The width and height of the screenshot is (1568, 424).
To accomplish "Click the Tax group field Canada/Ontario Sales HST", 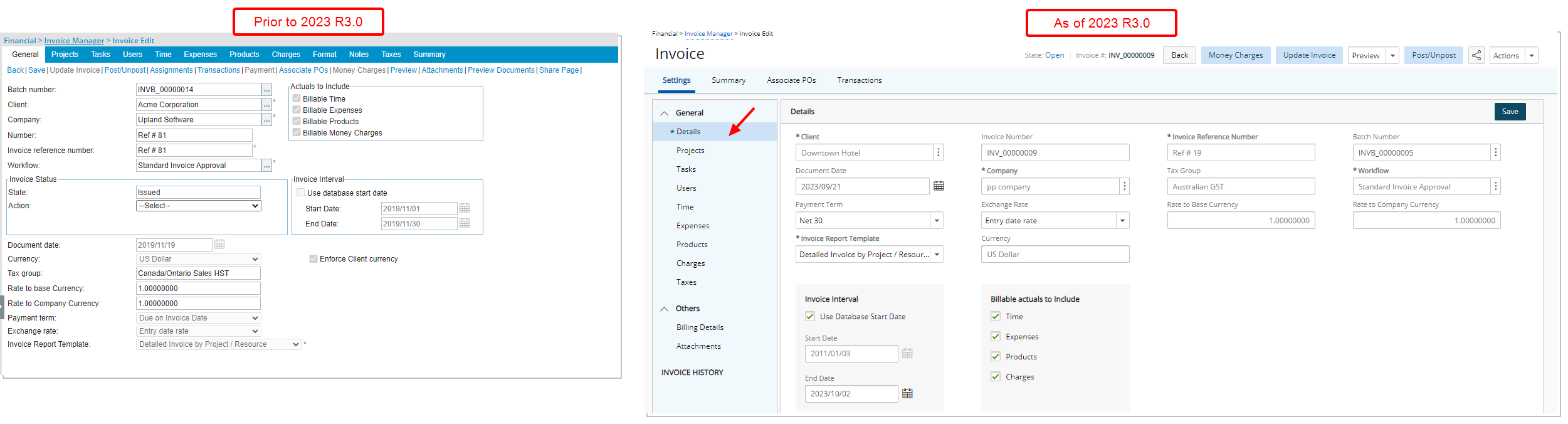I will [x=198, y=273].
